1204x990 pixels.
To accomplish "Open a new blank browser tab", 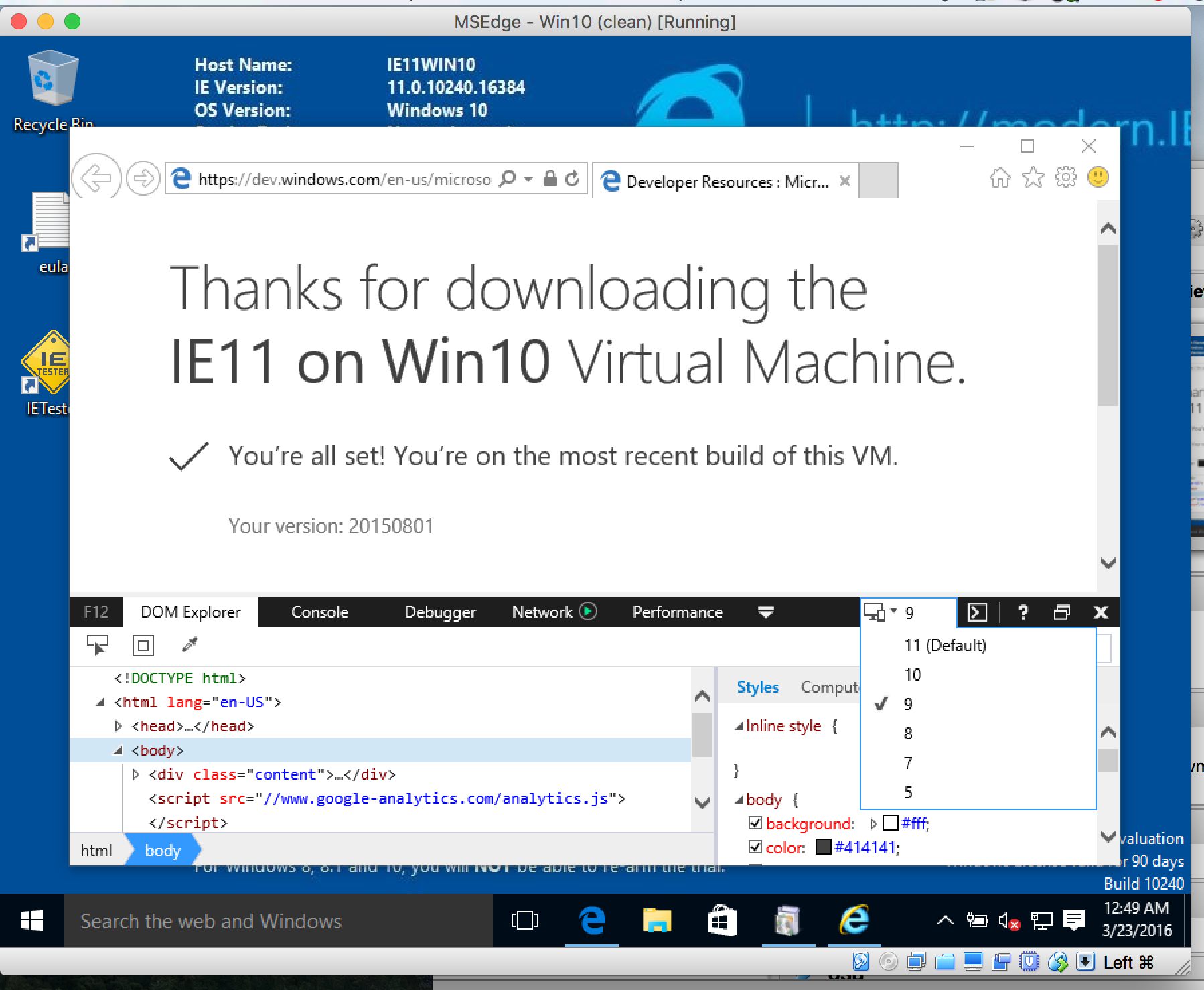I will tap(878, 180).
